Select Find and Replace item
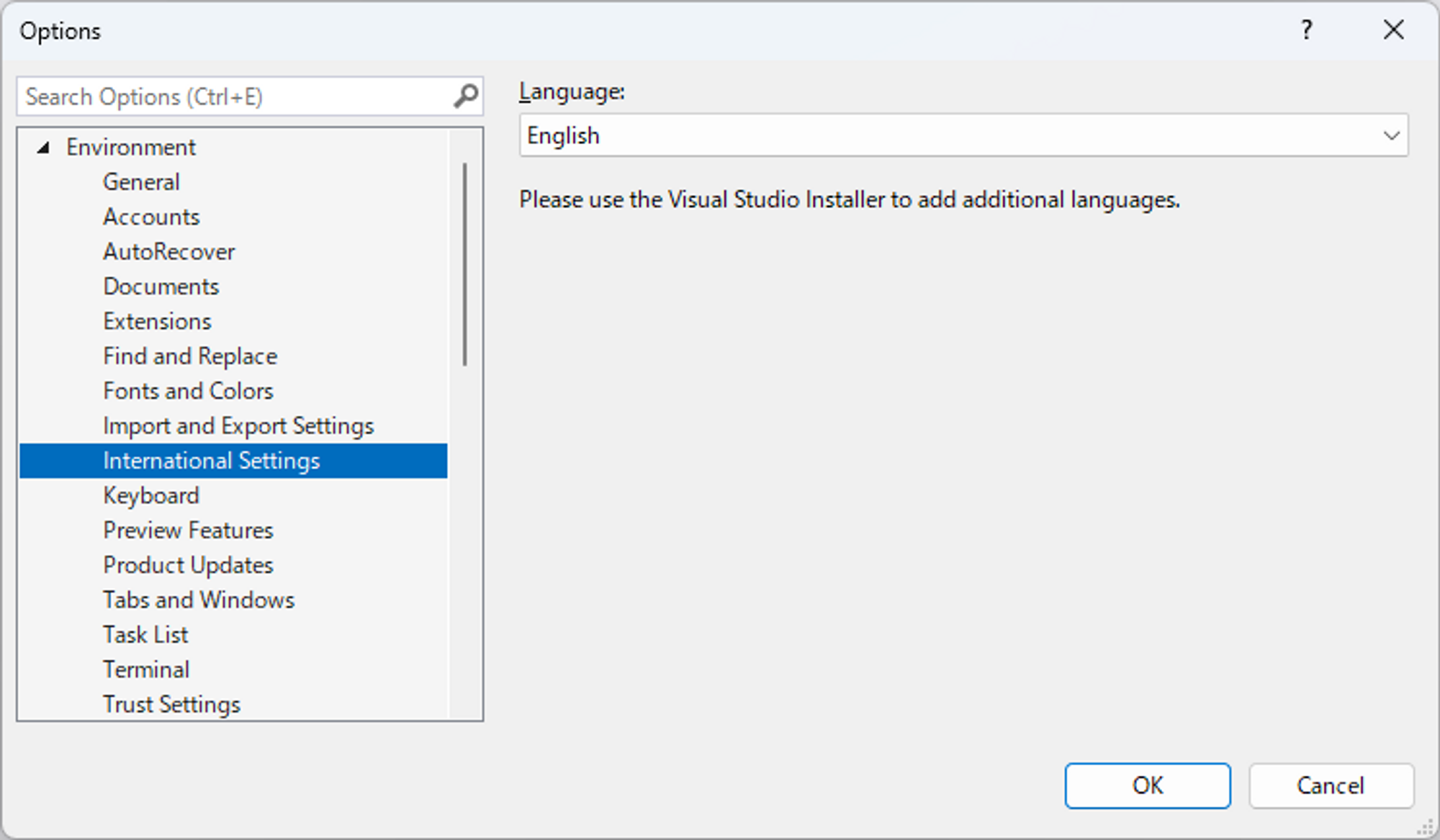The height and width of the screenshot is (840, 1440). (x=190, y=356)
